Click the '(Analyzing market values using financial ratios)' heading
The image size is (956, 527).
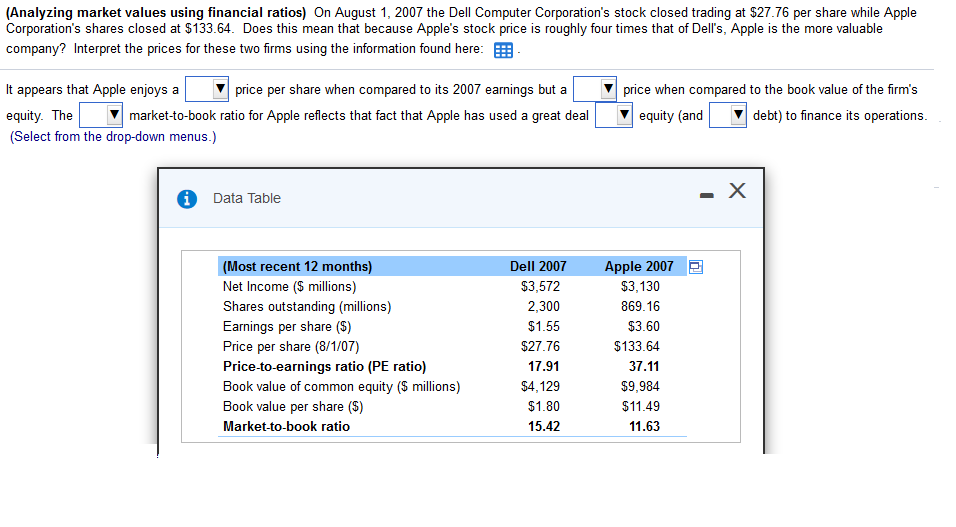pyautogui.click(x=156, y=12)
